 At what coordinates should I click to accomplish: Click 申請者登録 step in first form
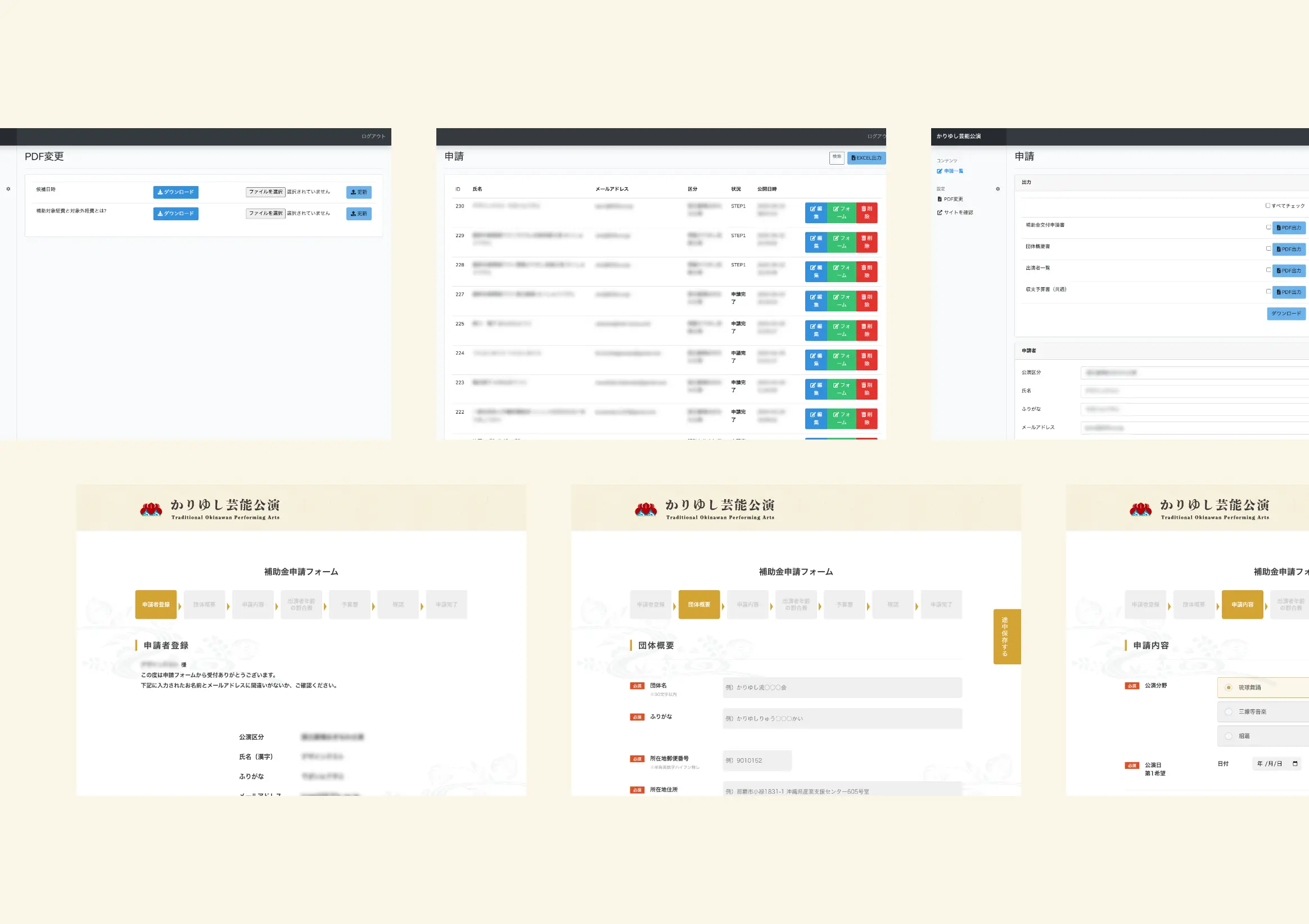[156, 604]
